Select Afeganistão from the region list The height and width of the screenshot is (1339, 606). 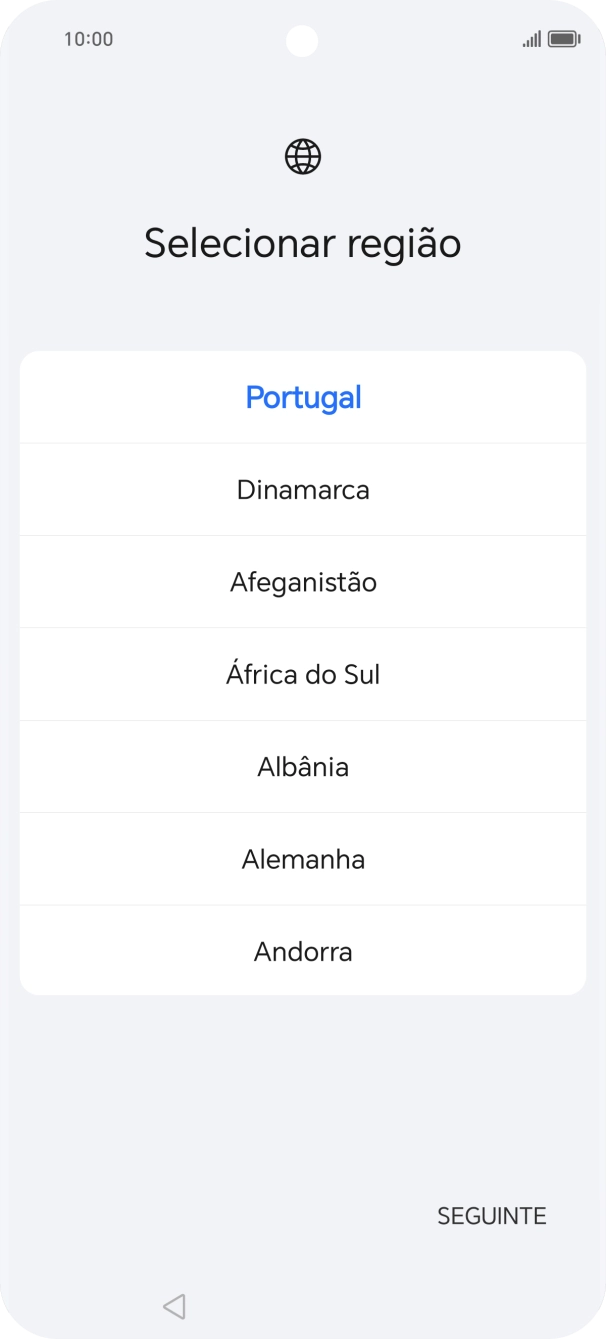(x=303, y=582)
